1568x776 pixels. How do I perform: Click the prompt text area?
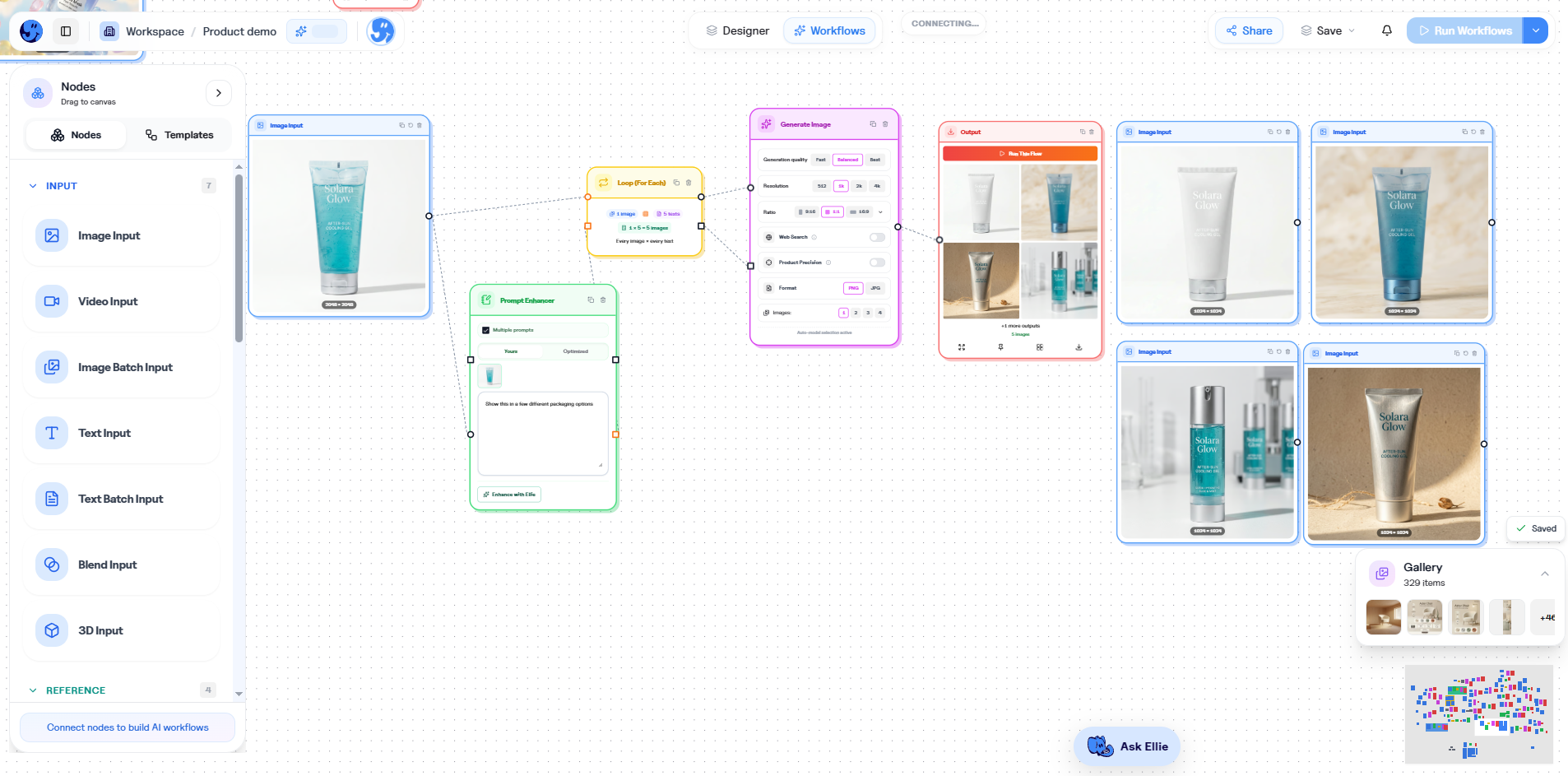tap(543, 434)
